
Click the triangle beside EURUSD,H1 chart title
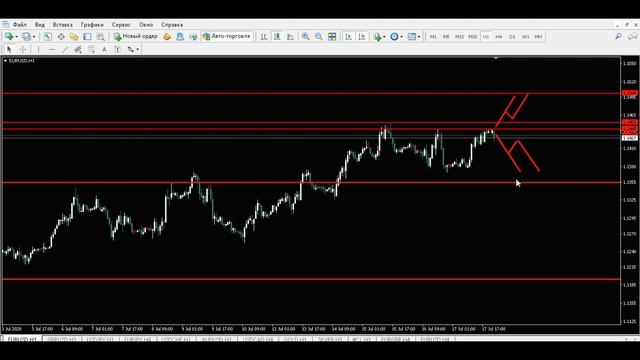pos(5,61)
